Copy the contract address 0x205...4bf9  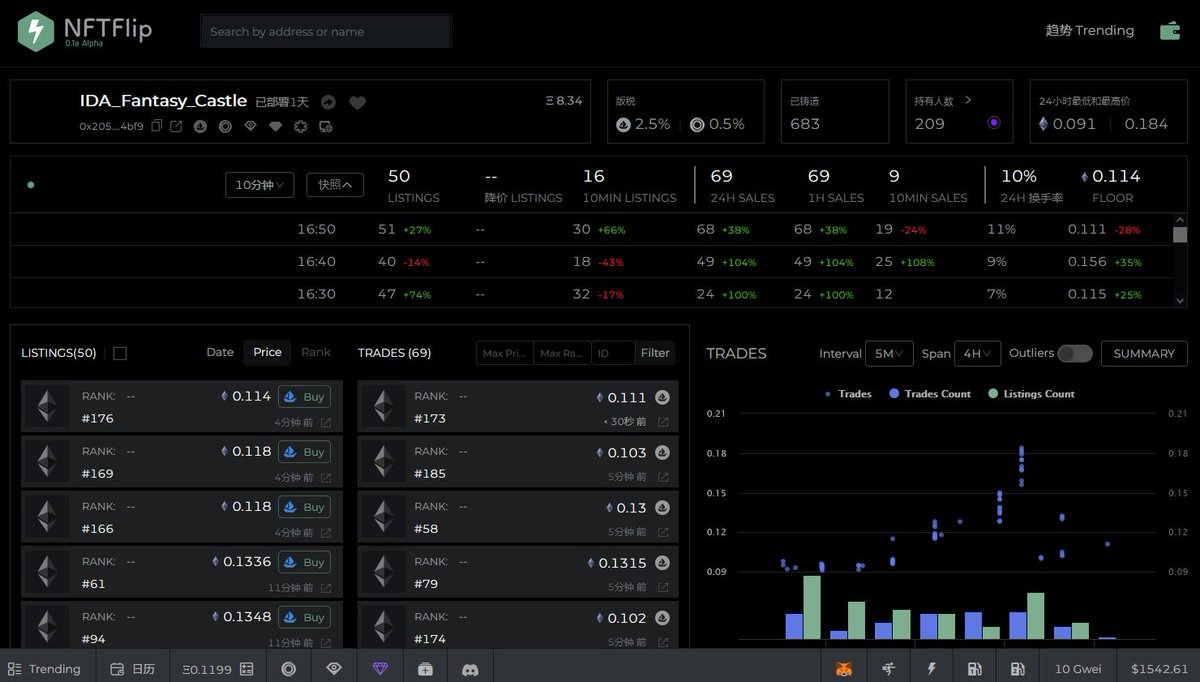tap(157, 126)
